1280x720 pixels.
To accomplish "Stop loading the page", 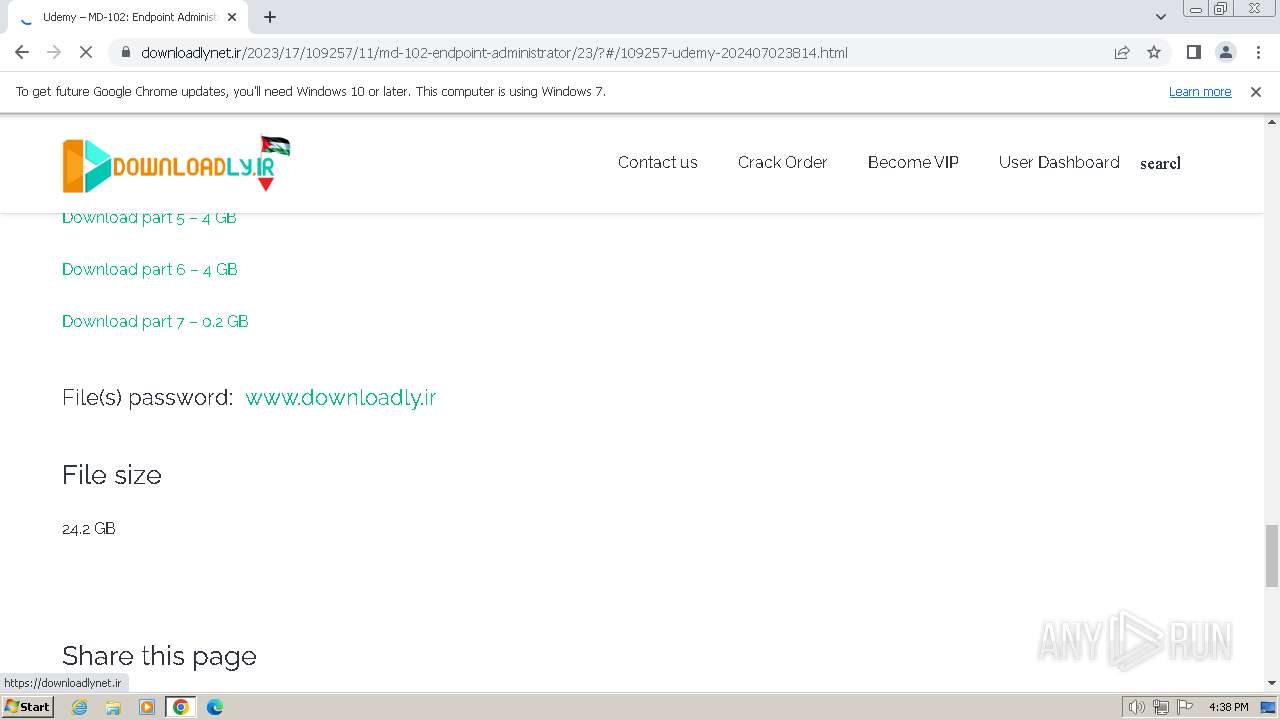I will [85, 52].
